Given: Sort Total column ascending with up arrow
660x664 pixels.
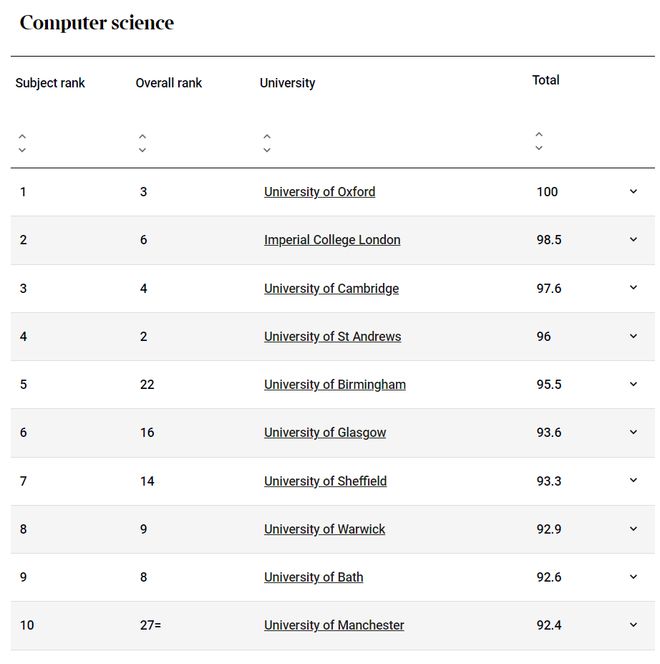Looking at the screenshot, I should pyautogui.click(x=539, y=134).
